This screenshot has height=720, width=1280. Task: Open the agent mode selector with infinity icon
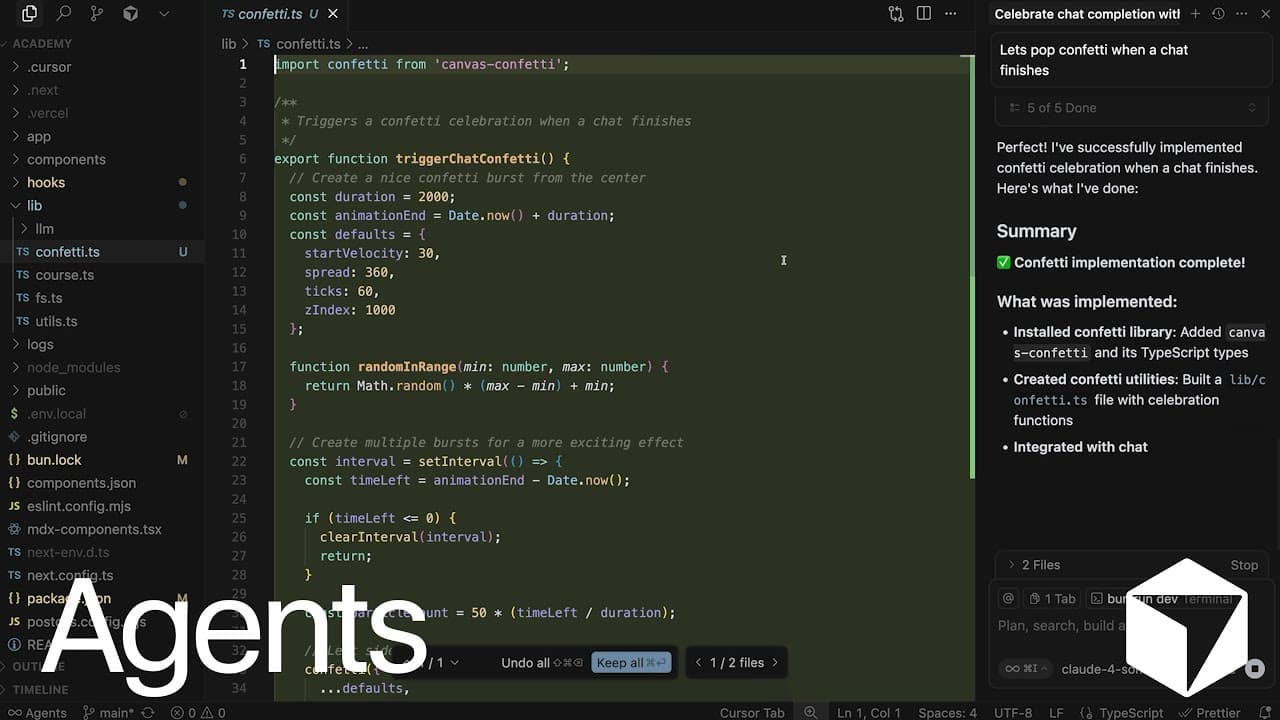1024,669
